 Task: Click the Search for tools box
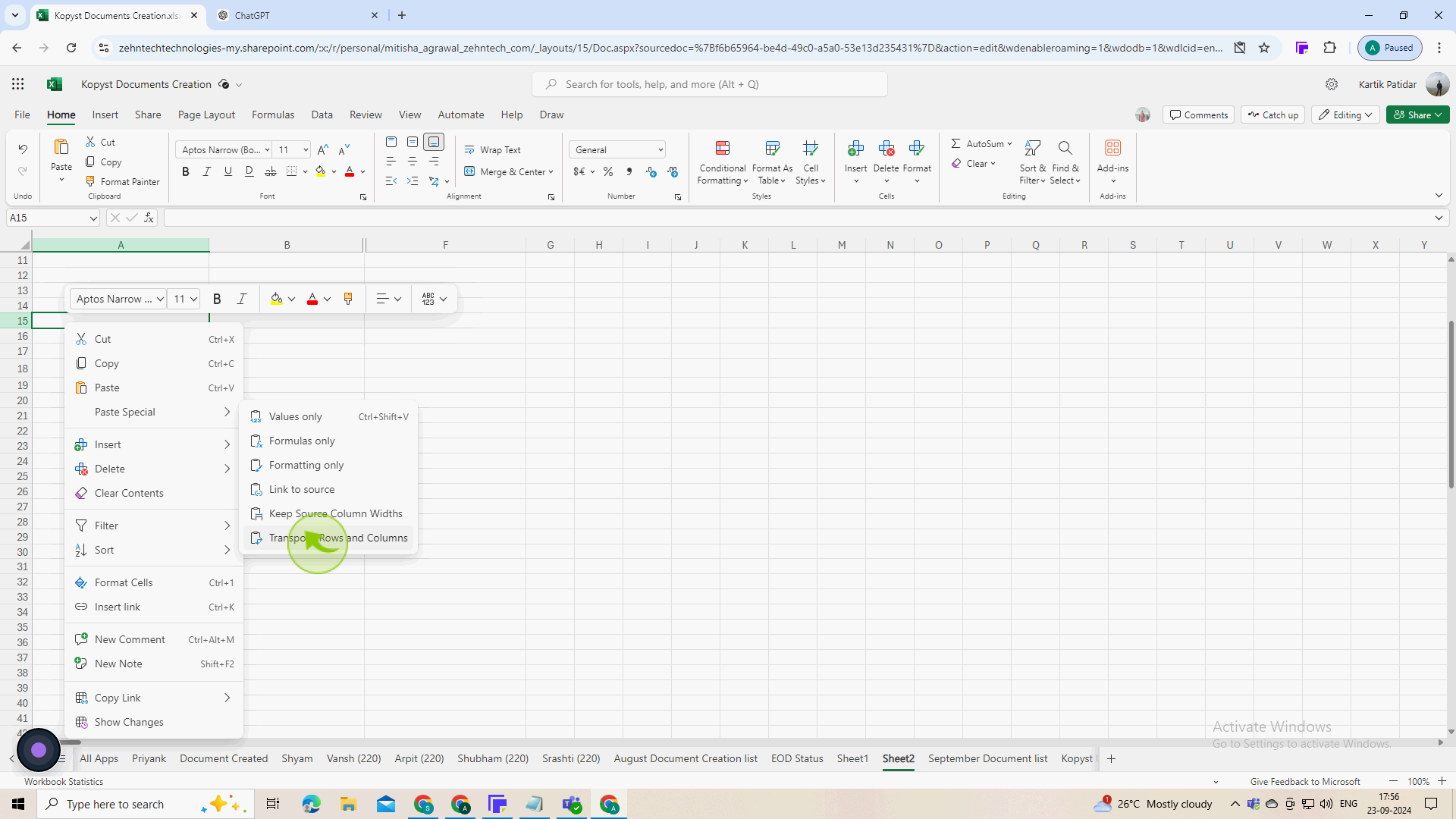(710, 84)
